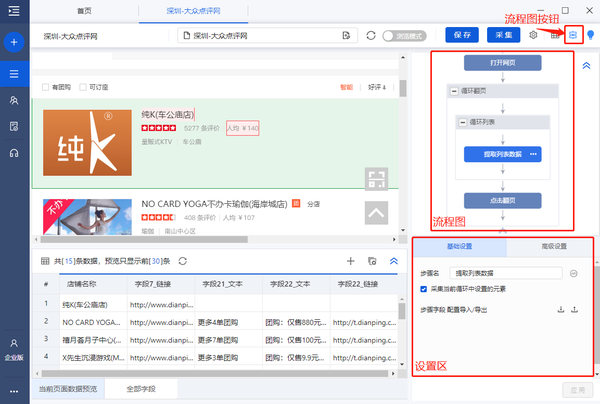Click the export configuration upload icon
Screen dimensions: 600x404
pos(574,310)
